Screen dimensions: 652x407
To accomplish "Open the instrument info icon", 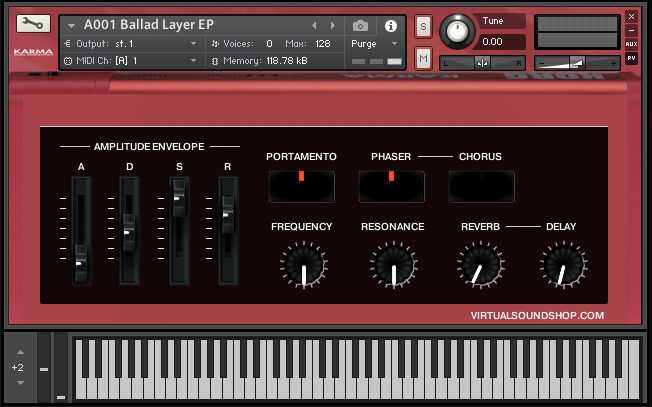I will tap(391, 25).
